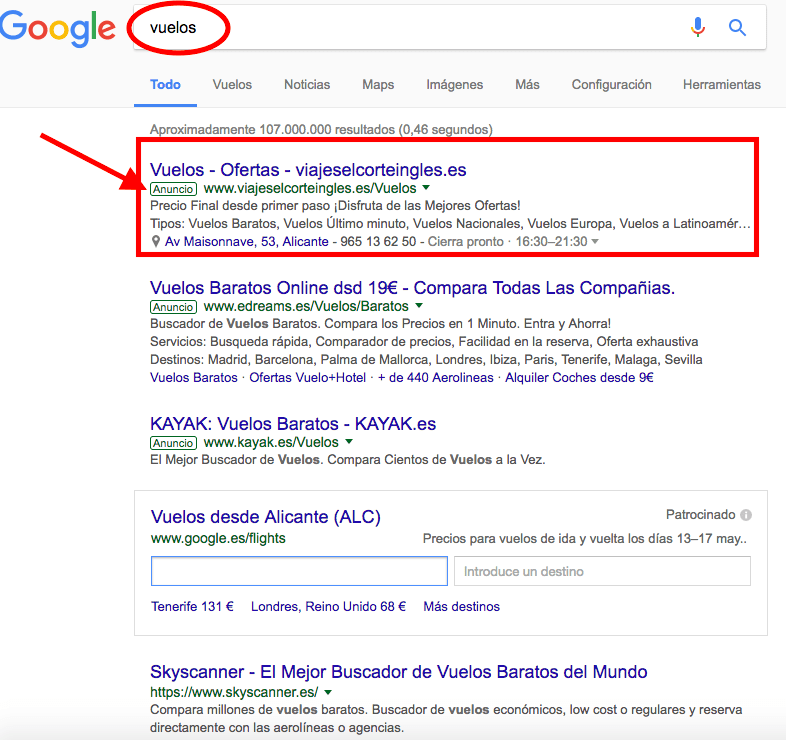Click the blue magnifying glass search icon

[738, 28]
